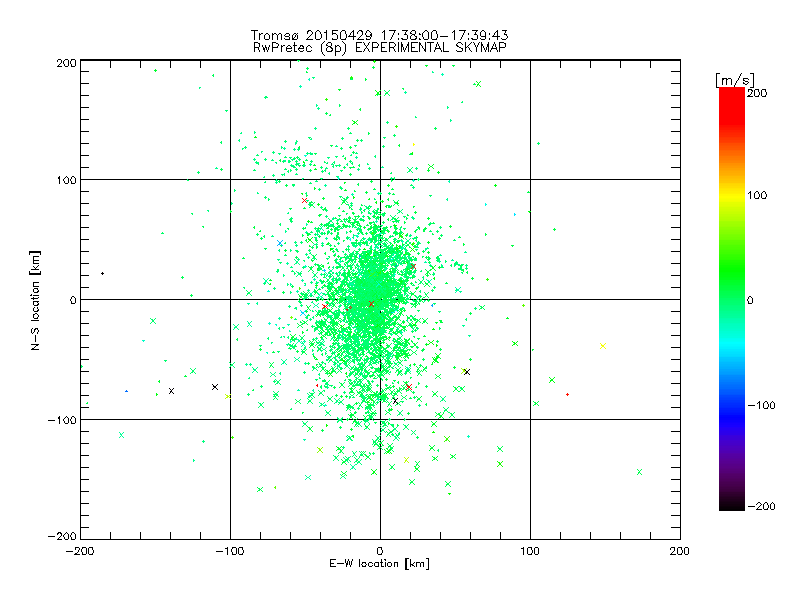Pick the cyan band of the color bar
Image resolution: width=800 pixels, height=600 pixels.
(x=732, y=344)
